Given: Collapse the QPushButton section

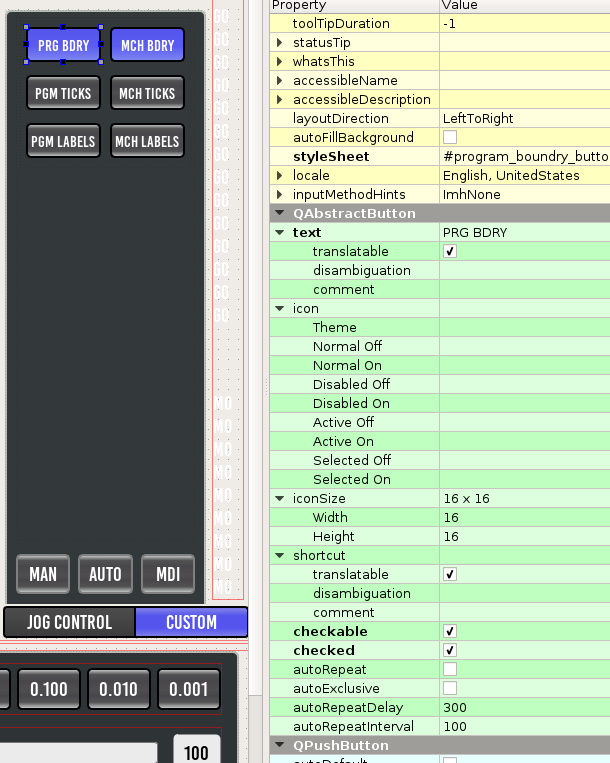Looking at the screenshot, I should tap(280, 745).
